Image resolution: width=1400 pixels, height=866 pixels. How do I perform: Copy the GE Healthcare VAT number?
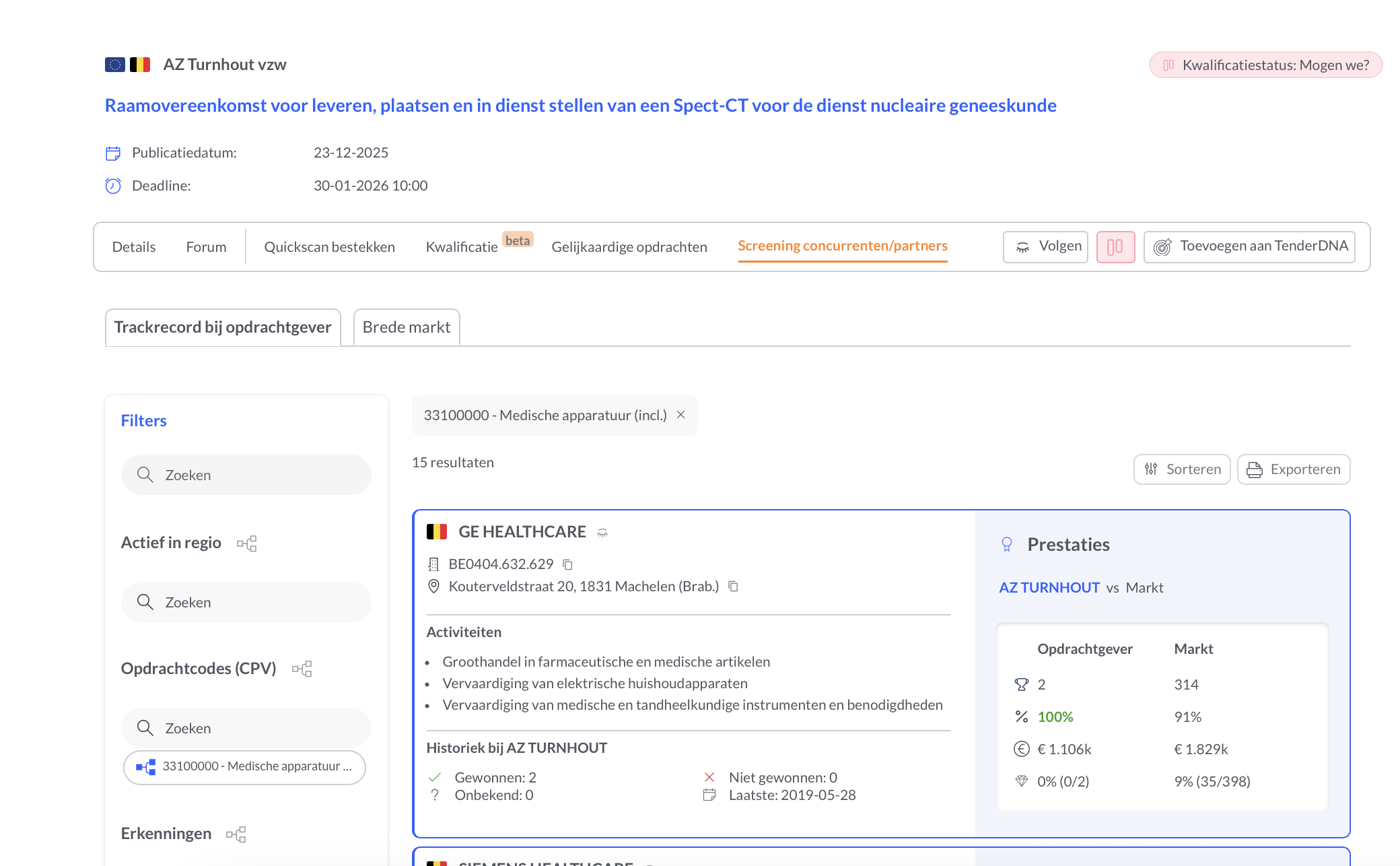(567, 564)
